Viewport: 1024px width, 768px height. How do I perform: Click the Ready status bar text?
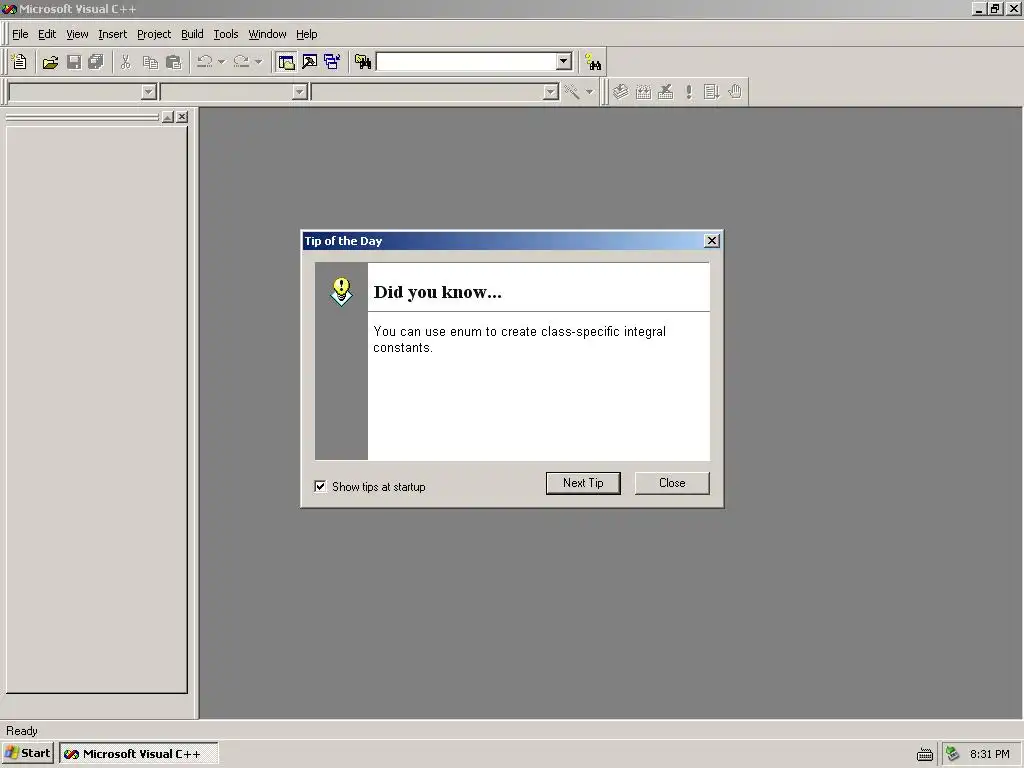(22, 731)
